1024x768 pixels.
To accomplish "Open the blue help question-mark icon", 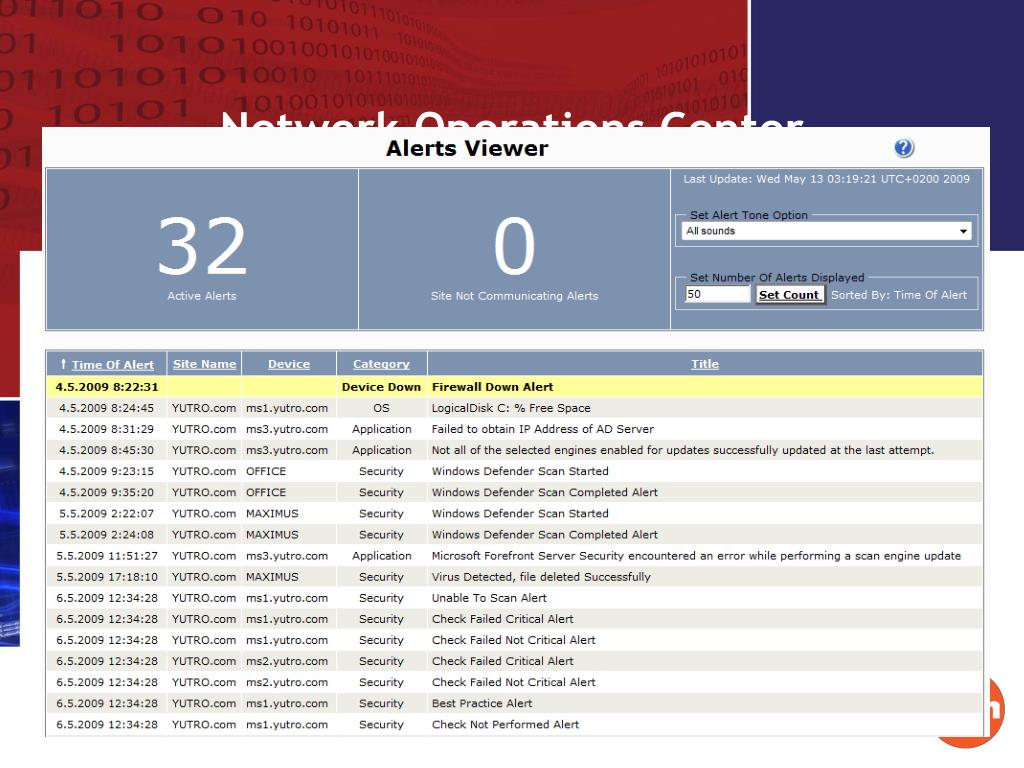I will tap(904, 148).
